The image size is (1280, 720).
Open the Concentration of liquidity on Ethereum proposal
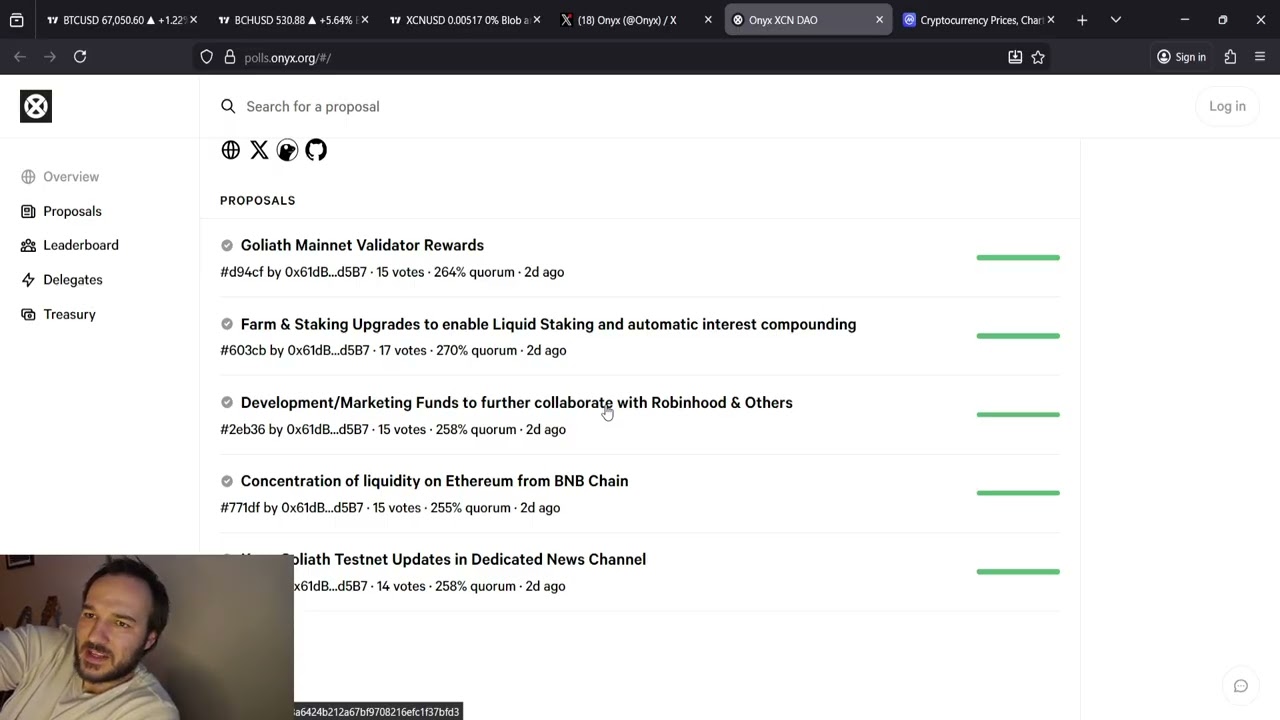434,481
